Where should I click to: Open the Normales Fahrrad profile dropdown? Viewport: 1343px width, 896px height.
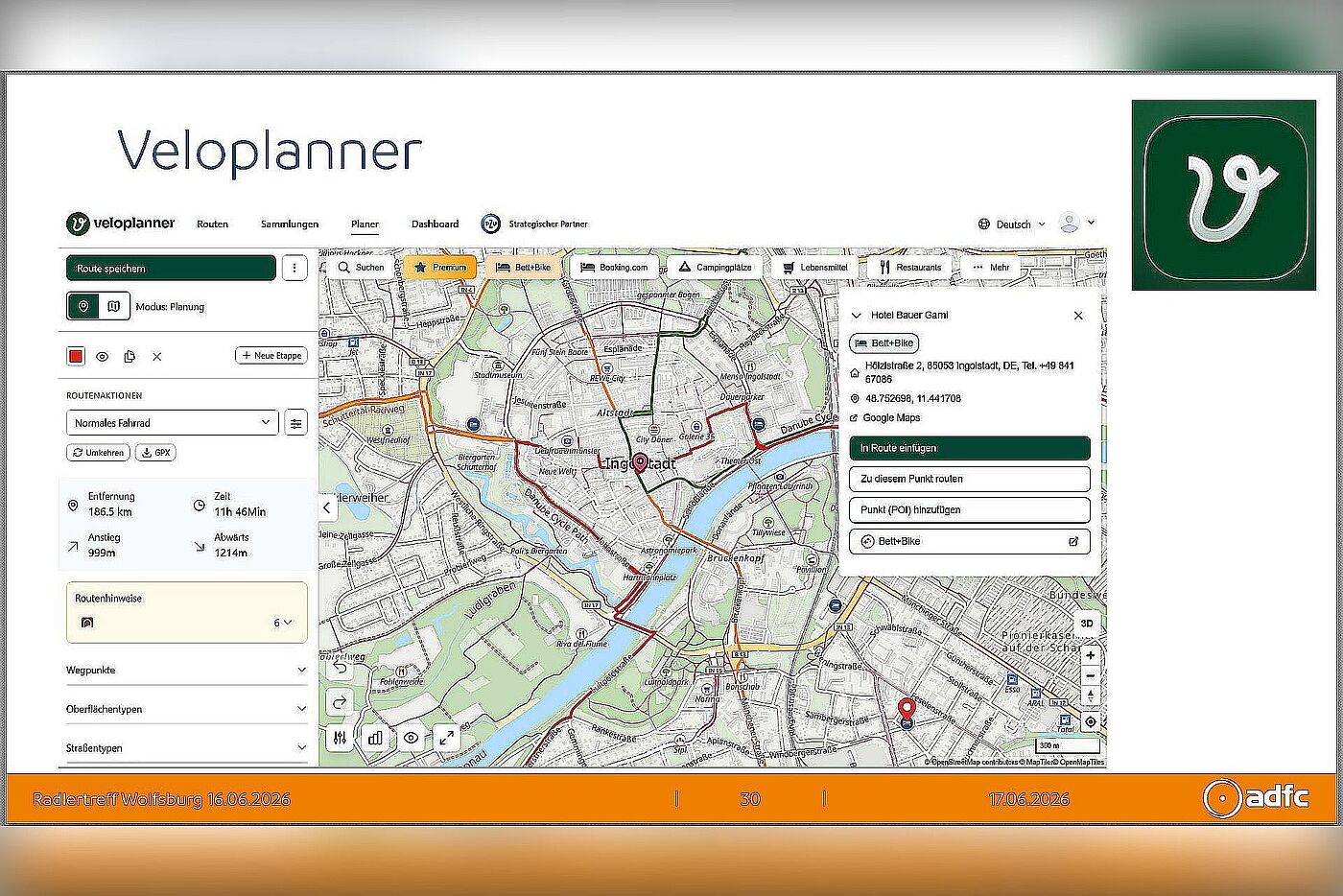[173, 422]
